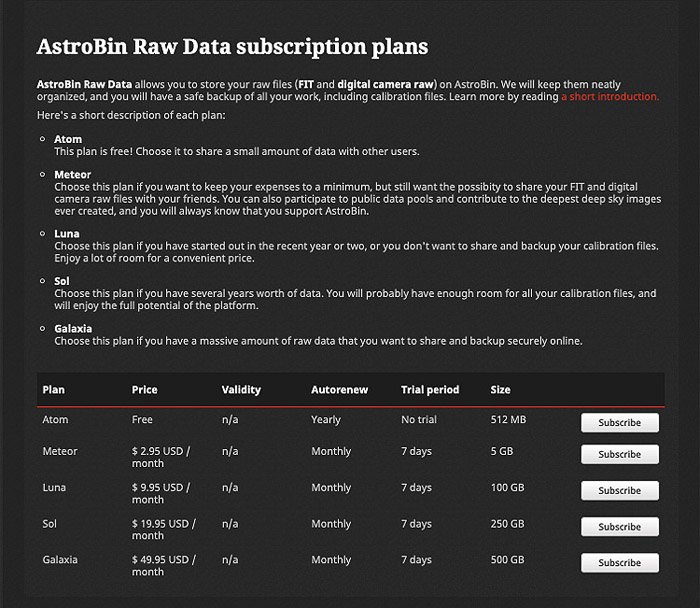Click the bold Galaxia heading in the description list

click(74, 329)
